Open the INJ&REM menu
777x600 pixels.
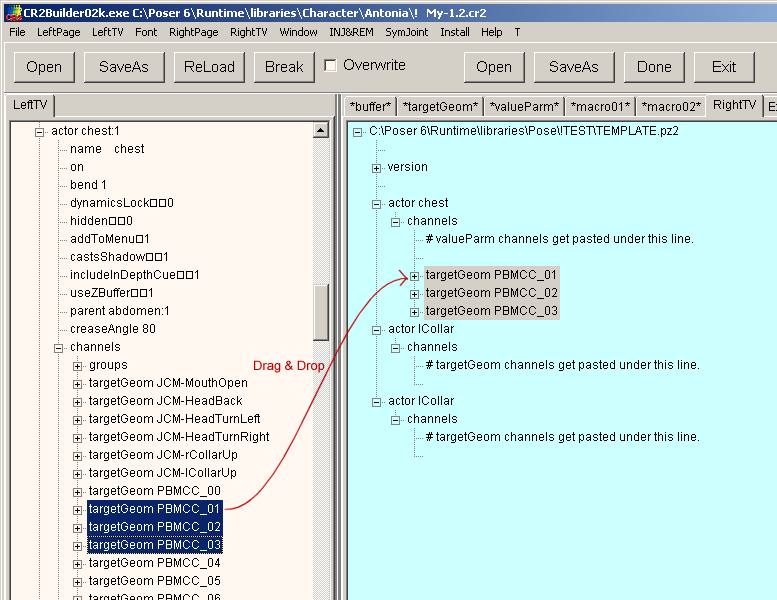click(x=351, y=32)
